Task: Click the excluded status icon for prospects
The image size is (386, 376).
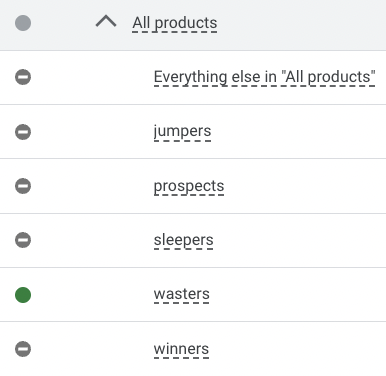Action: point(23,186)
